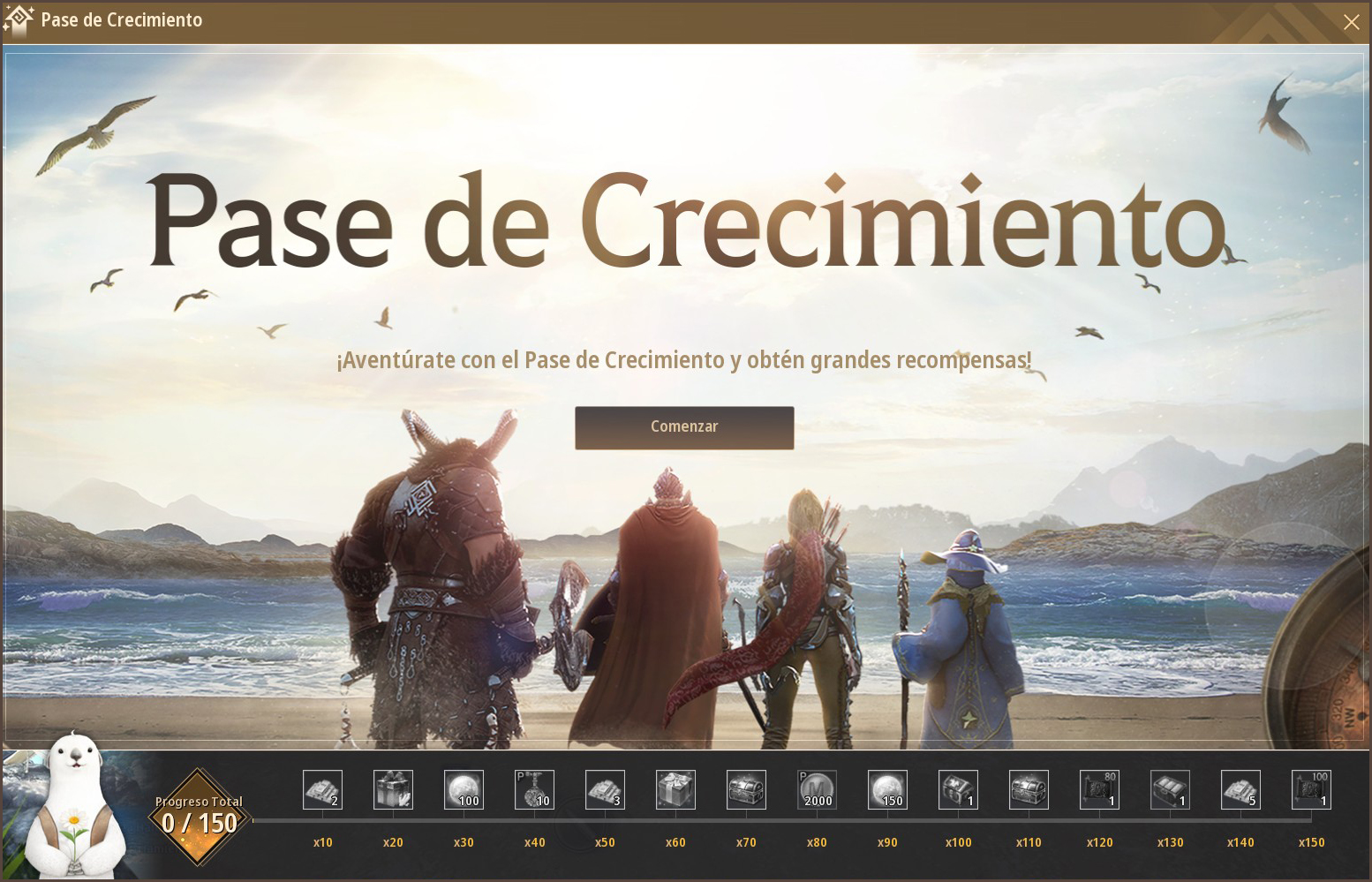1372x882 pixels.
Task: Close the Pase de Crecimiento window
Action: click(x=1351, y=22)
